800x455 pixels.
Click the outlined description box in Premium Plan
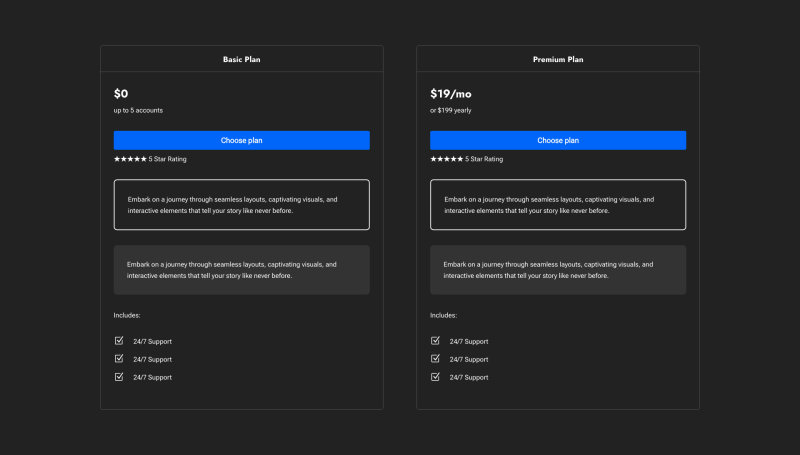pyautogui.click(x=558, y=205)
